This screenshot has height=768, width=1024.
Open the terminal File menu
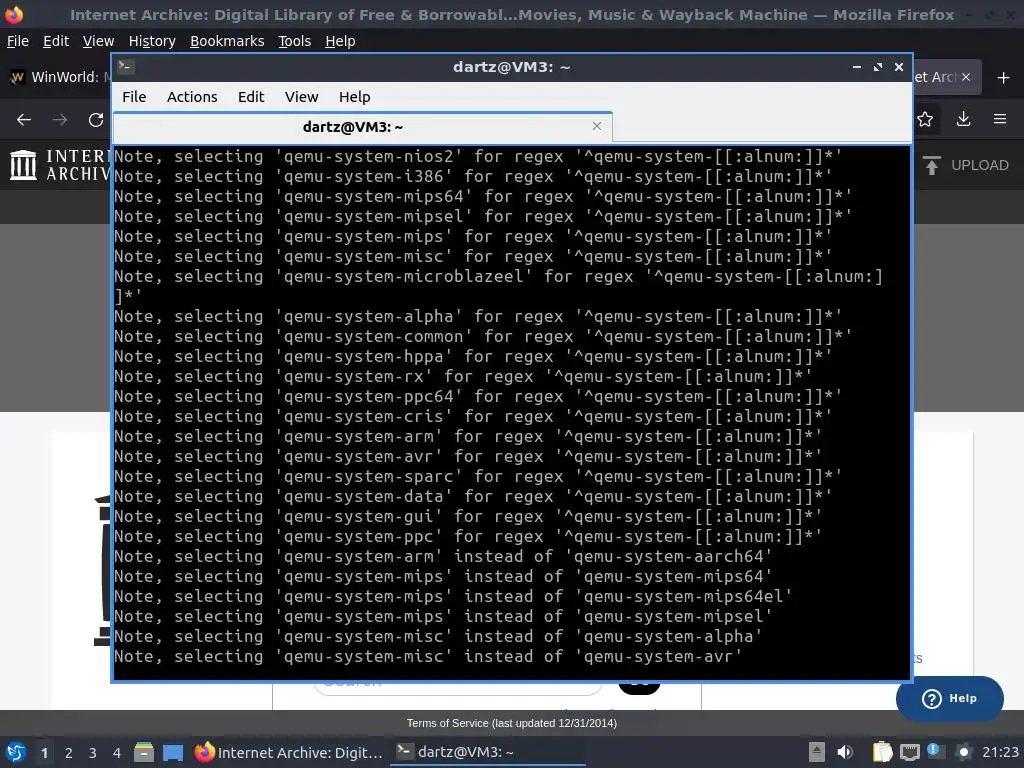pyautogui.click(x=134, y=97)
